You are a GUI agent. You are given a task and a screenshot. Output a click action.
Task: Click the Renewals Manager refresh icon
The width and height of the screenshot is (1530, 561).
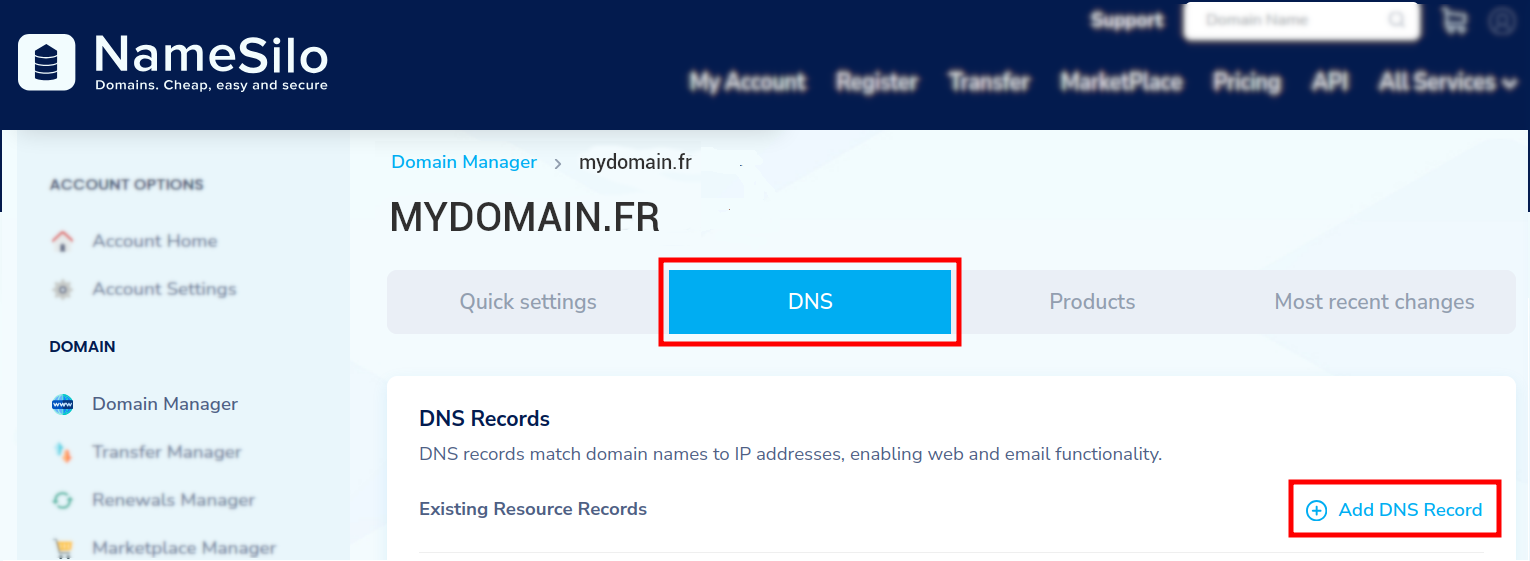(62, 500)
